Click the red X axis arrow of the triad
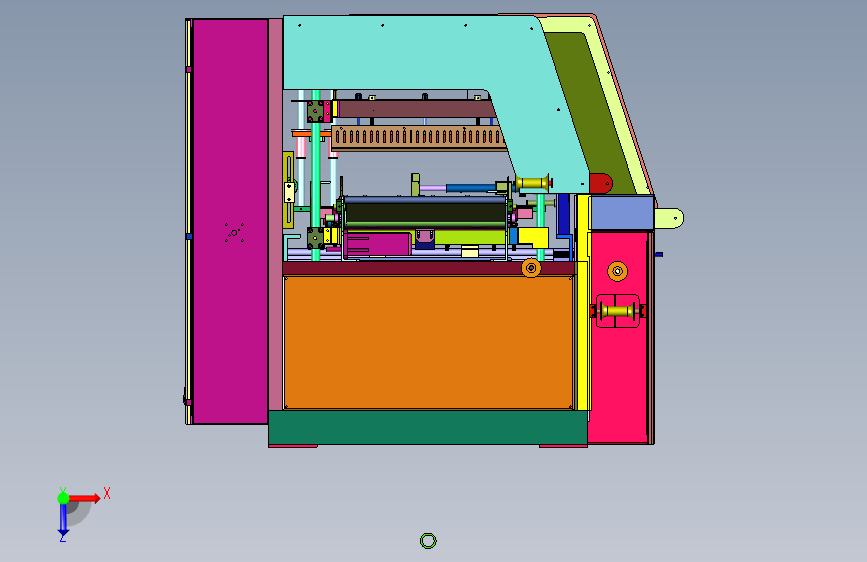867x562 pixels. coord(84,498)
